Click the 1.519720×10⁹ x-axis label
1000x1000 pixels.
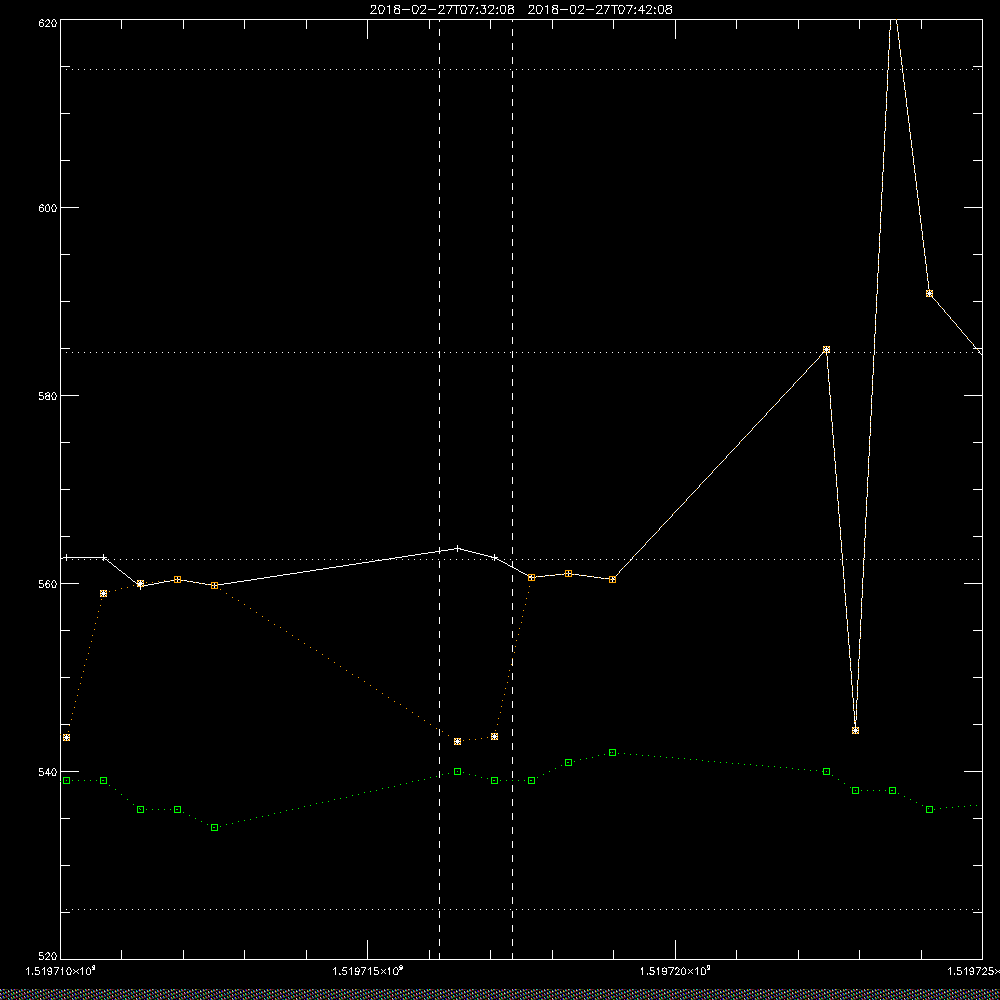coord(675,971)
